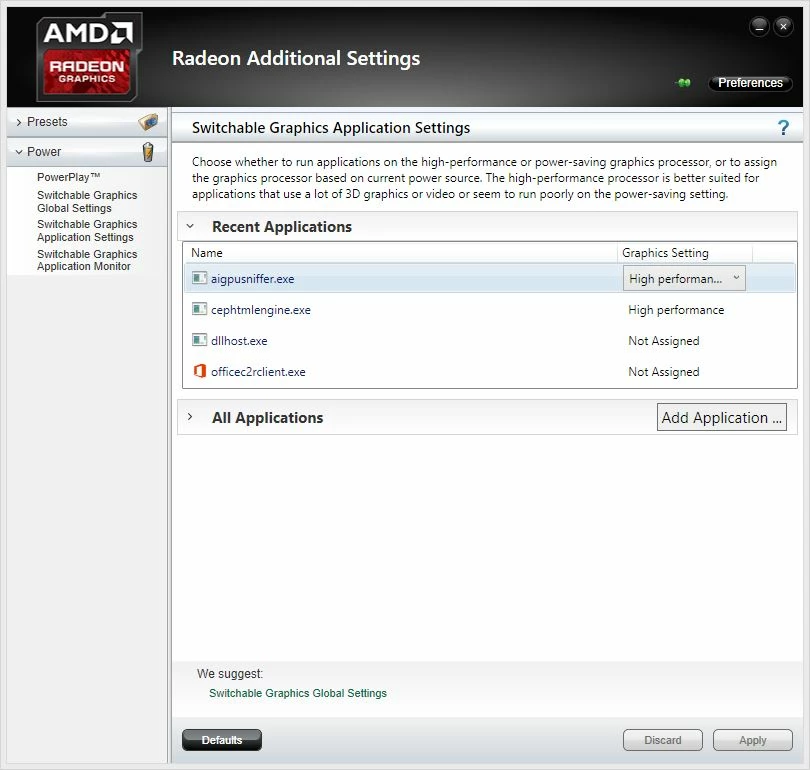Click the green pin icon near Preferences
The height and width of the screenshot is (770, 810).
tap(684, 83)
